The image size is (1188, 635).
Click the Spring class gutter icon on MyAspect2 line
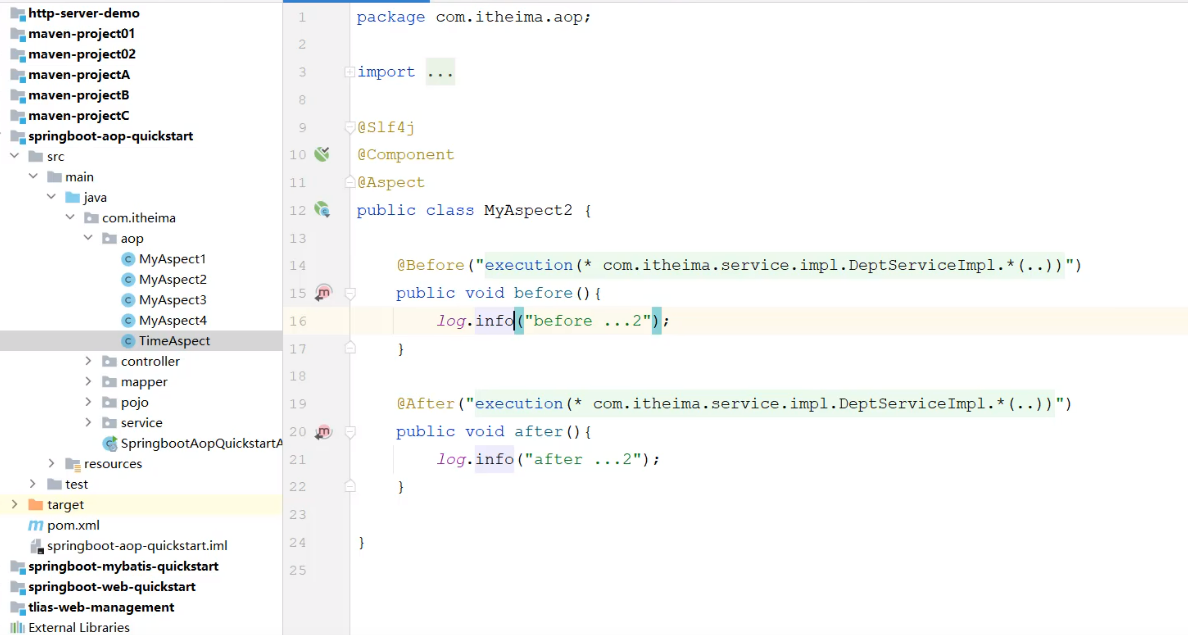322,209
